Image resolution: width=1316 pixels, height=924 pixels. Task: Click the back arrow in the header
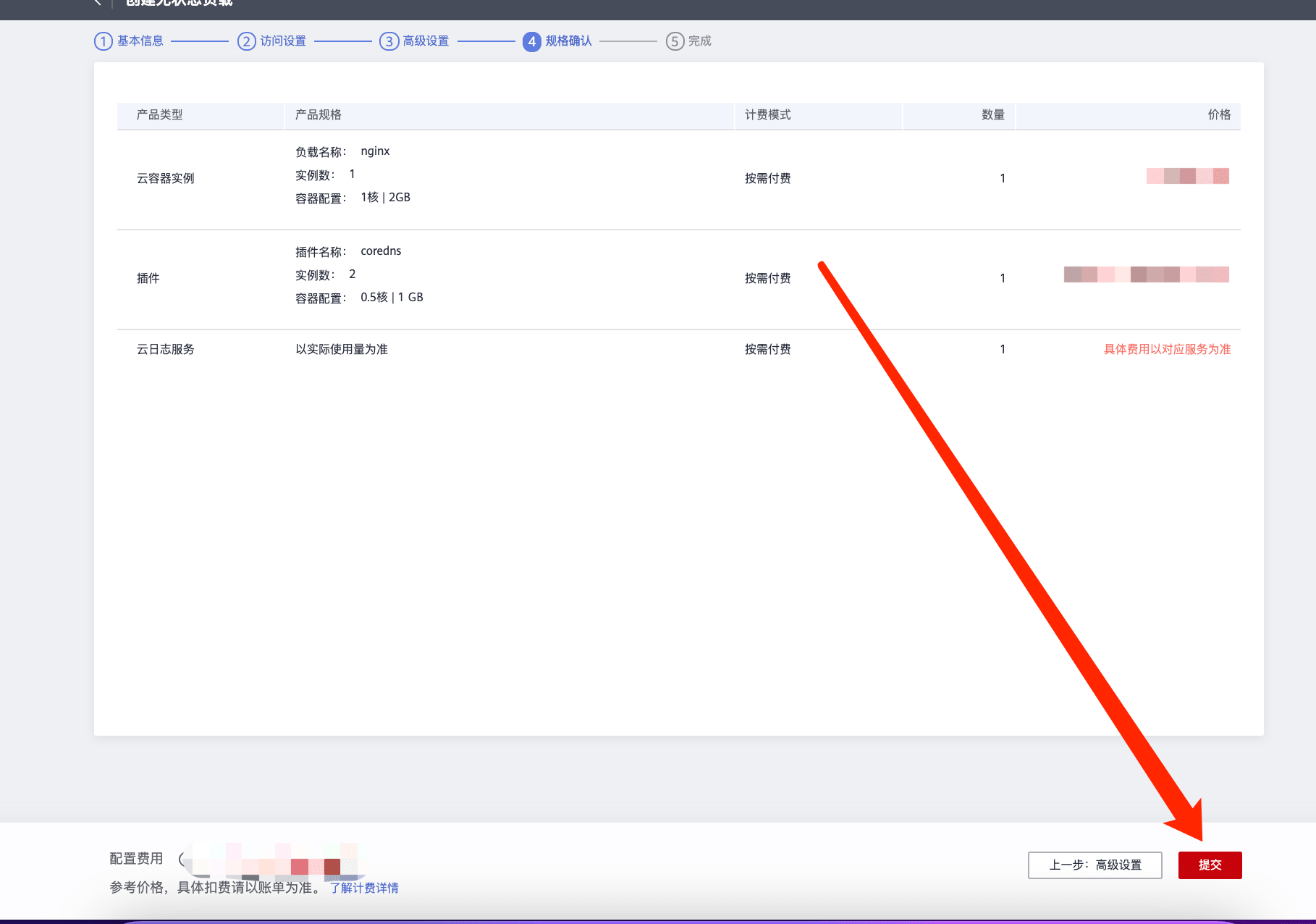[98, 3]
